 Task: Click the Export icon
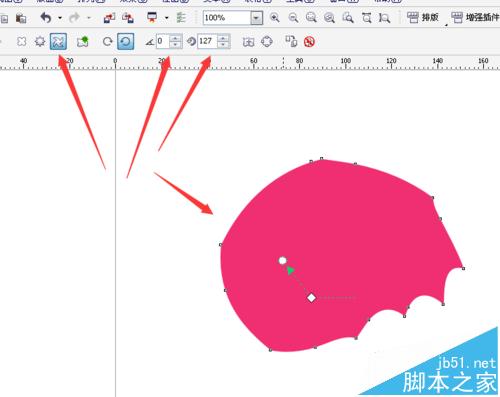point(128,18)
